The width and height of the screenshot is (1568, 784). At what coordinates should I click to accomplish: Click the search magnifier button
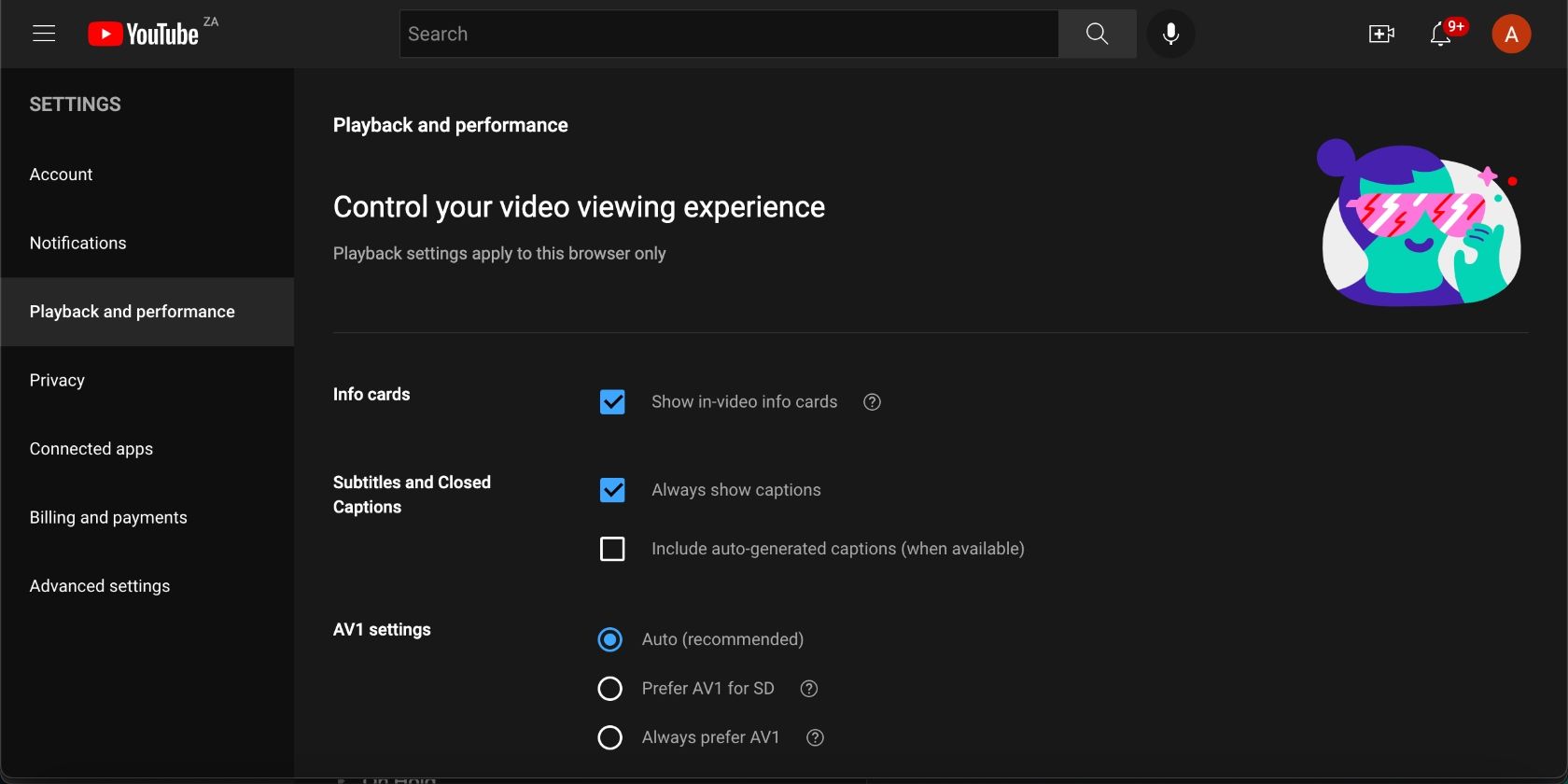click(1098, 34)
